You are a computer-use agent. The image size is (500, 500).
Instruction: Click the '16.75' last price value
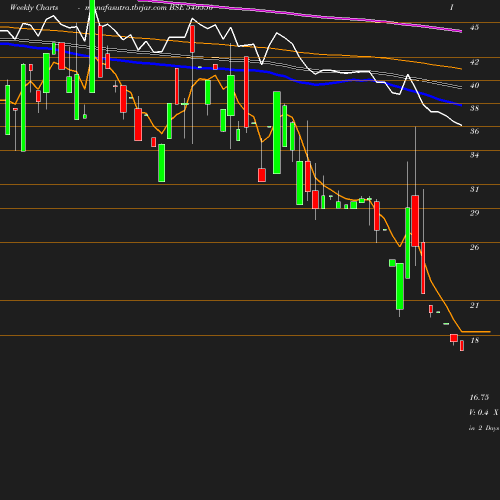pos(479,397)
